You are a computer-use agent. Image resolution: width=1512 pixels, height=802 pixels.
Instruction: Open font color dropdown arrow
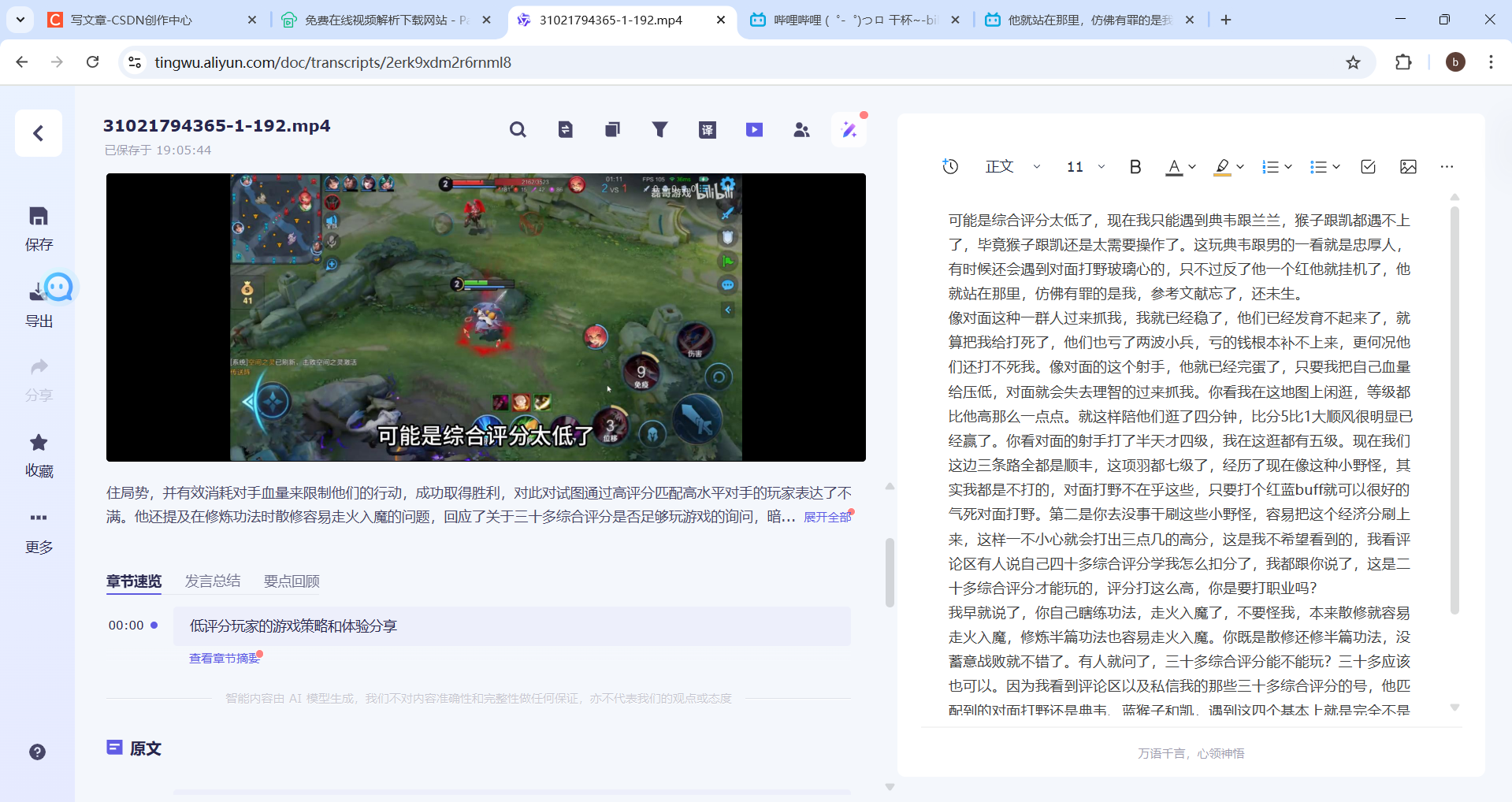click(1192, 166)
